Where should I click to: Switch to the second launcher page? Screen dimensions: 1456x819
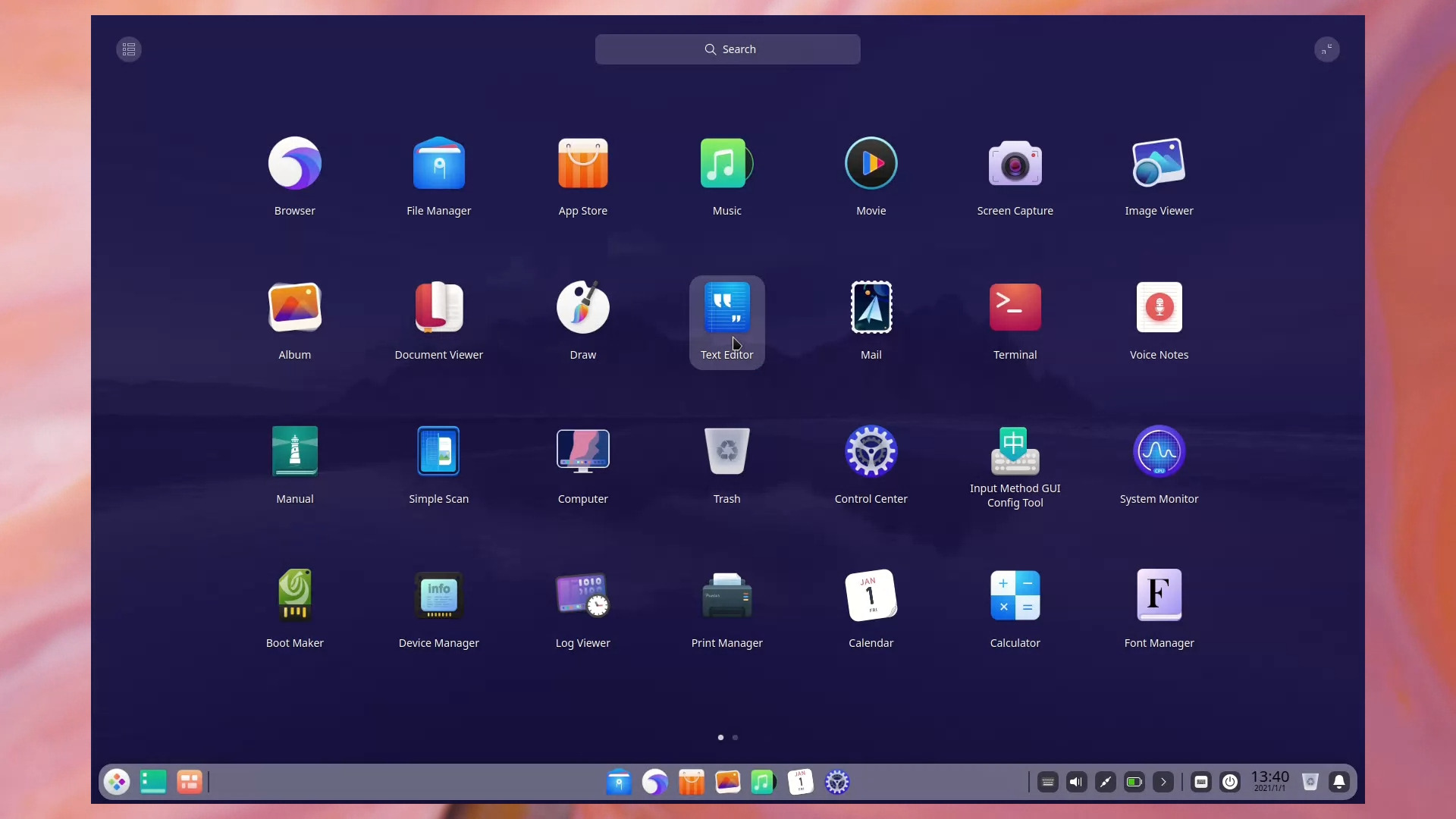pos(736,737)
